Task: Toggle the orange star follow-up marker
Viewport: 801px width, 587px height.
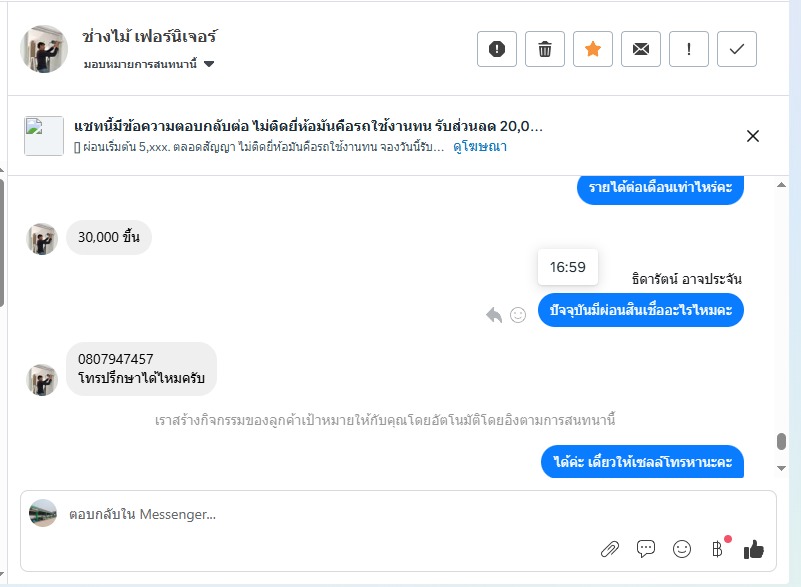Action: point(593,49)
